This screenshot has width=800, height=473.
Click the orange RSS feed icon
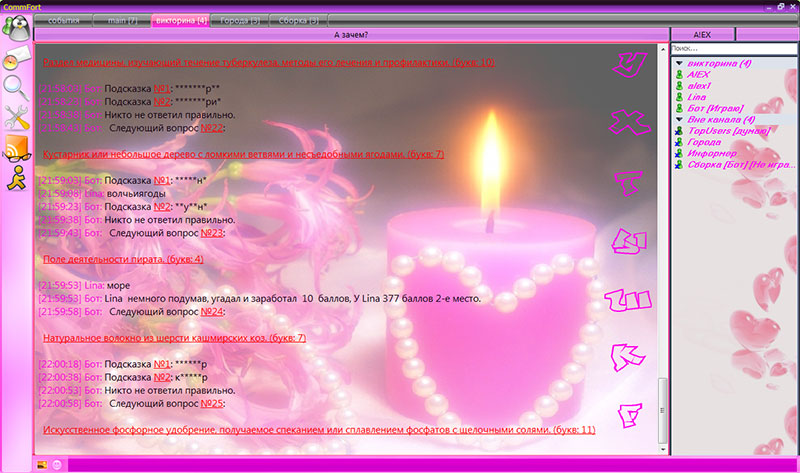pos(15,149)
